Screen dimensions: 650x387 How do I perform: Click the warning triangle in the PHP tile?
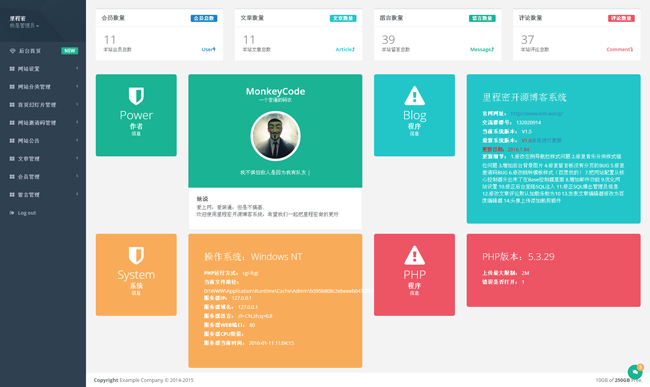click(414, 255)
